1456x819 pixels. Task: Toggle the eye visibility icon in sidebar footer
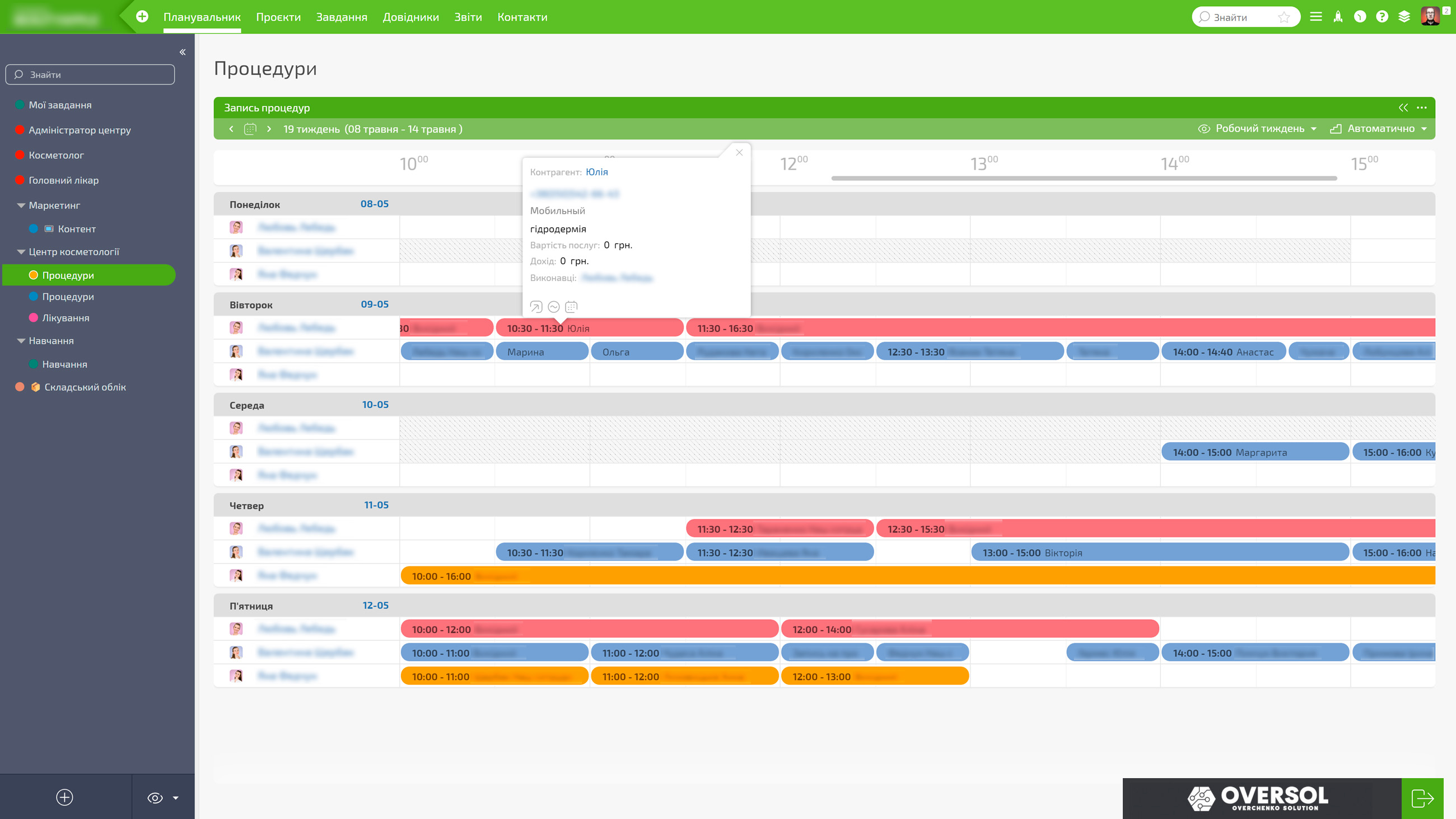[x=155, y=798]
